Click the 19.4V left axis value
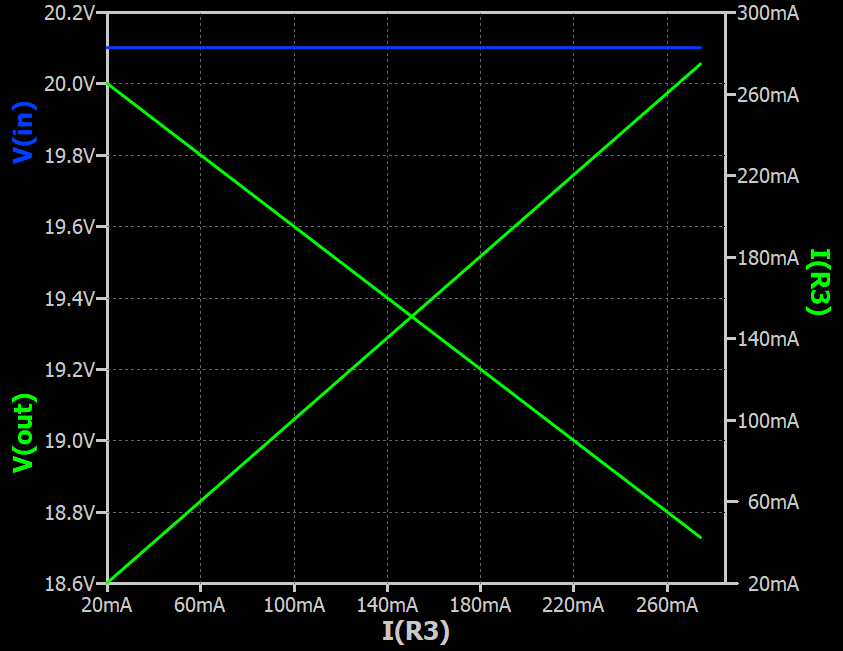Image resolution: width=843 pixels, height=651 pixels. (x=69, y=298)
